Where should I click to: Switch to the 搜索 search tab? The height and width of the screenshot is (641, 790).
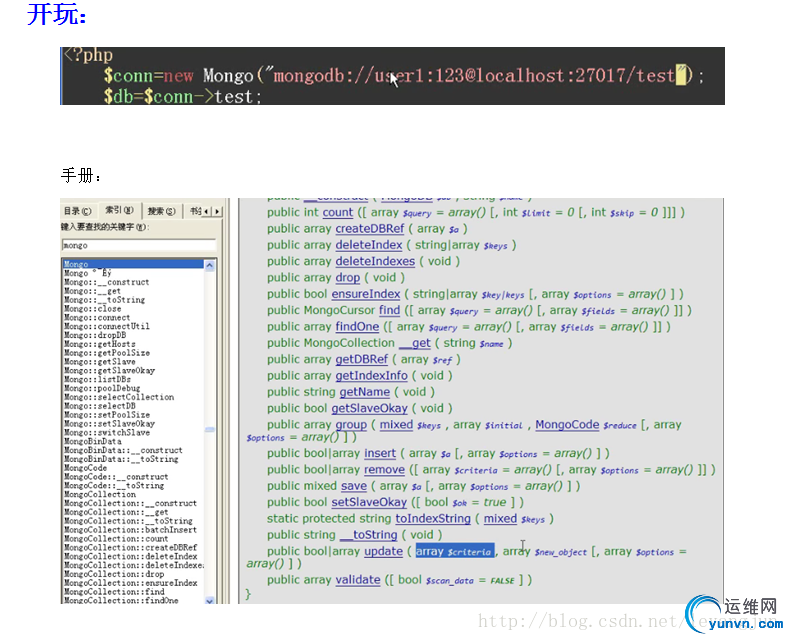click(x=160, y=211)
